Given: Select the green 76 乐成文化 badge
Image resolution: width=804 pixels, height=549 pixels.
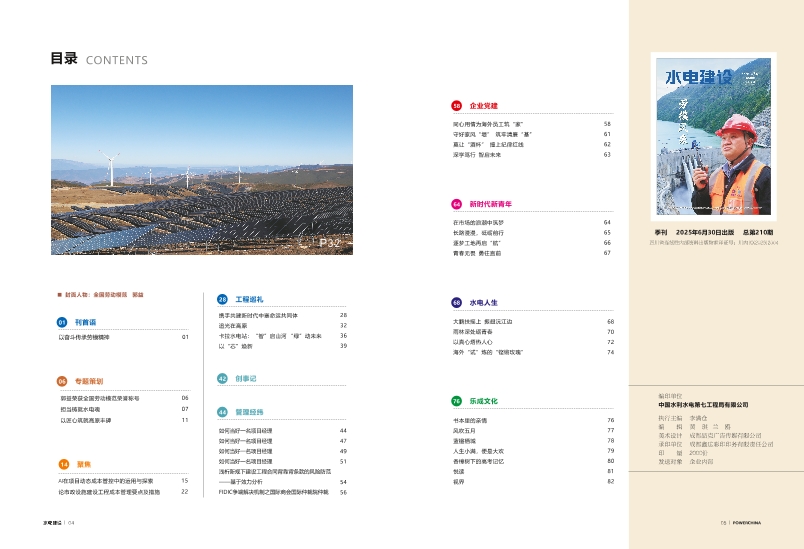Looking at the screenshot, I should (457, 400).
